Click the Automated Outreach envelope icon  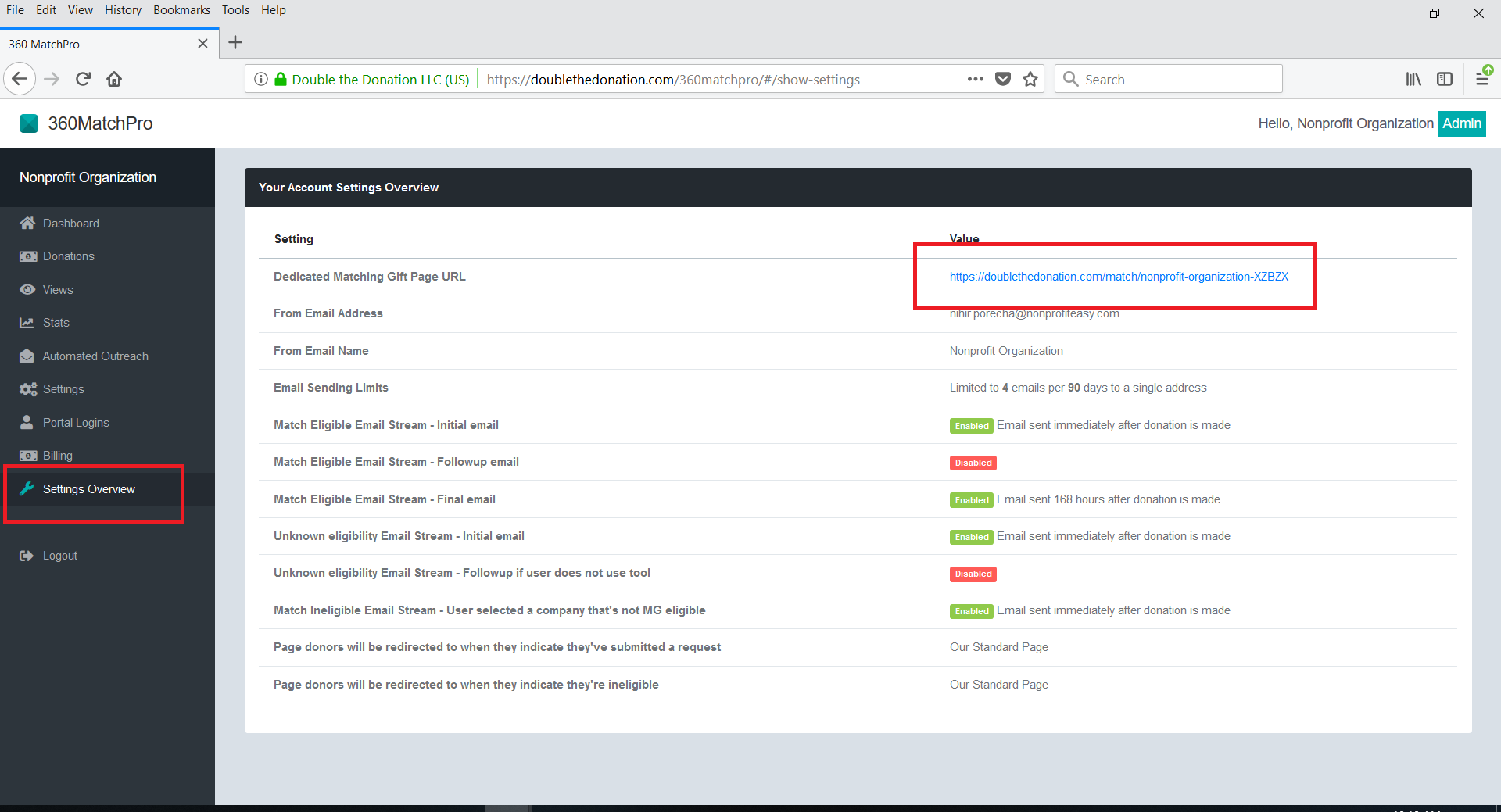tap(27, 356)
